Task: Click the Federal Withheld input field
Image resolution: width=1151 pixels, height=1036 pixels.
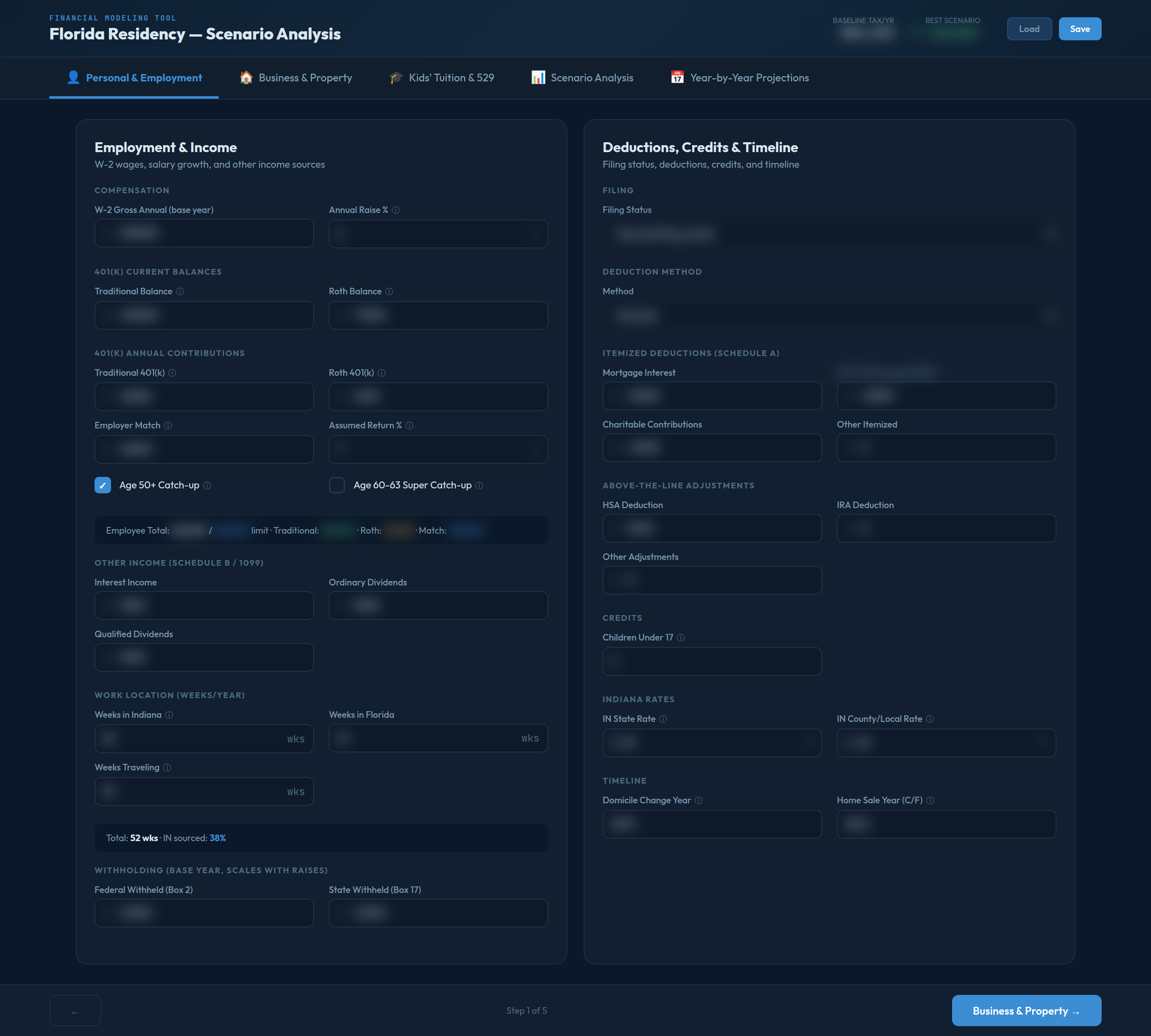Action: (203, 913)
